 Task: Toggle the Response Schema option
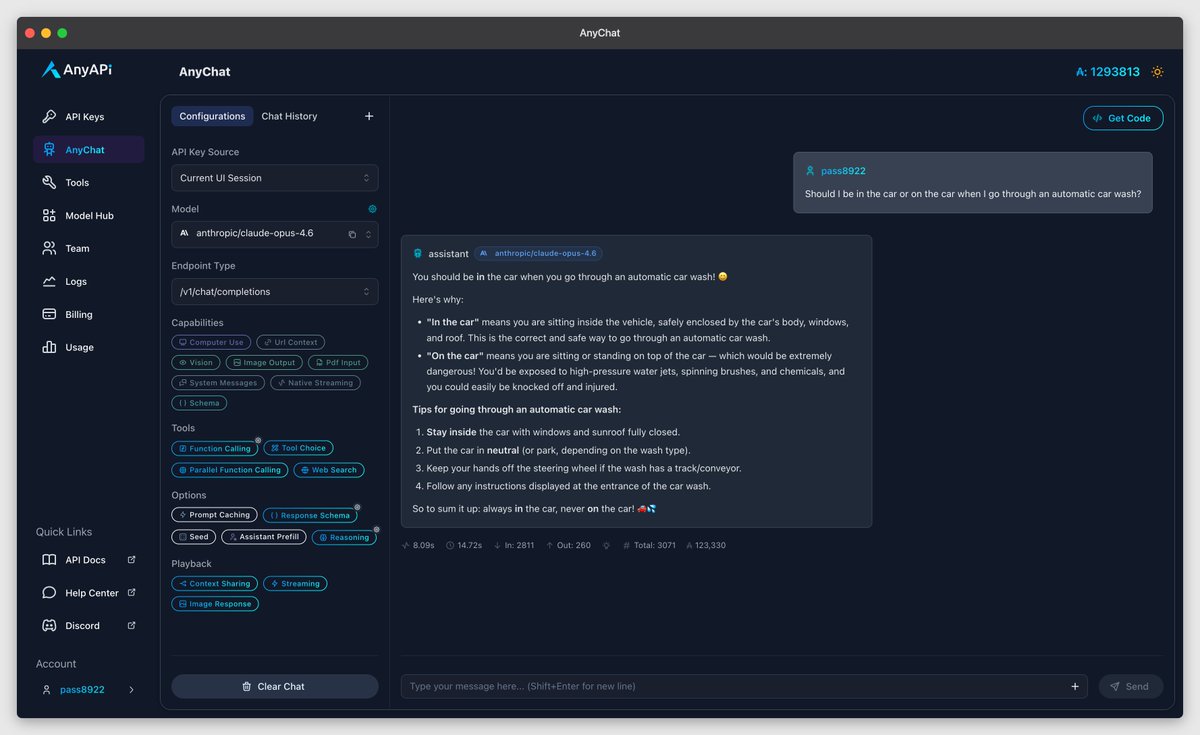click(x=310, y=515)
